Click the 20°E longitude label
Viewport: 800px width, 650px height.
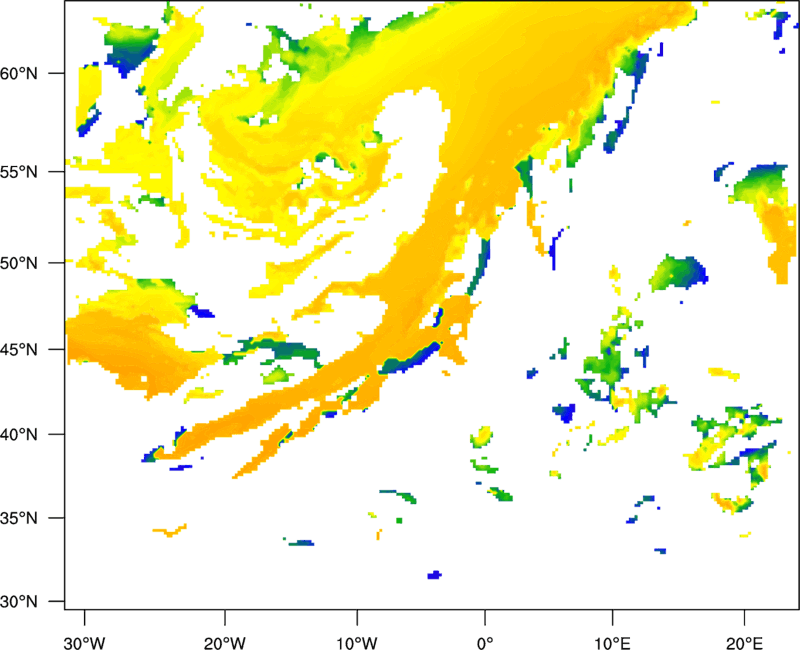(744, 643)
